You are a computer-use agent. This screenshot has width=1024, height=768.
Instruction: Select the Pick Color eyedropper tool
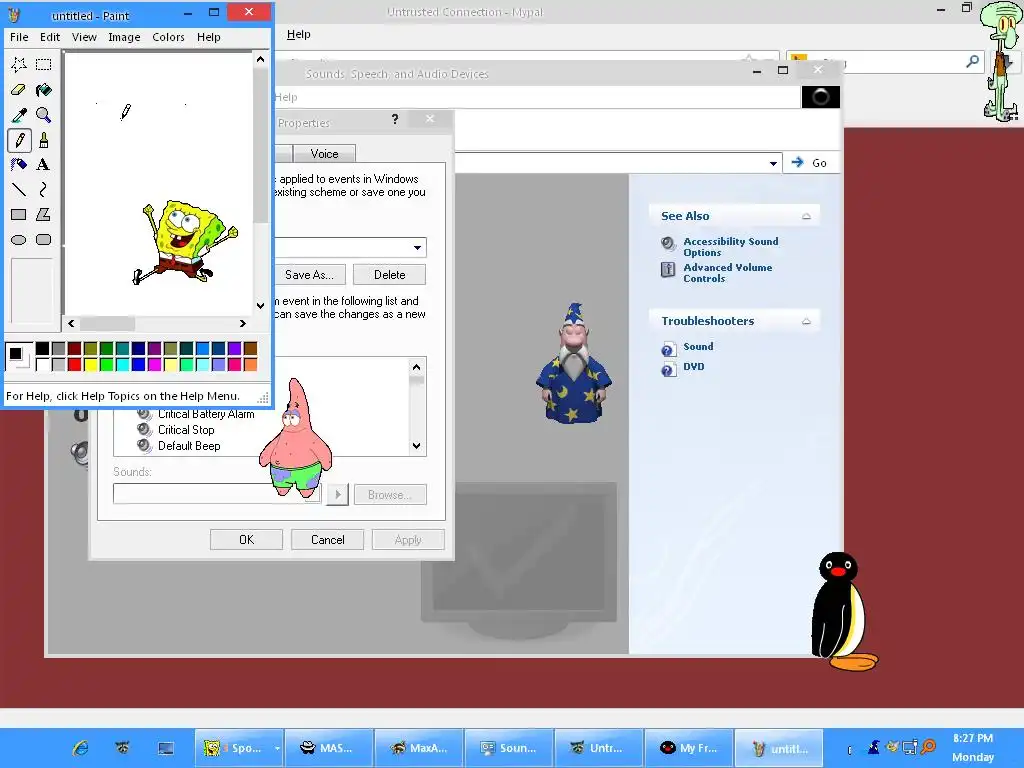pyautogui.click(x=19, y=115)
